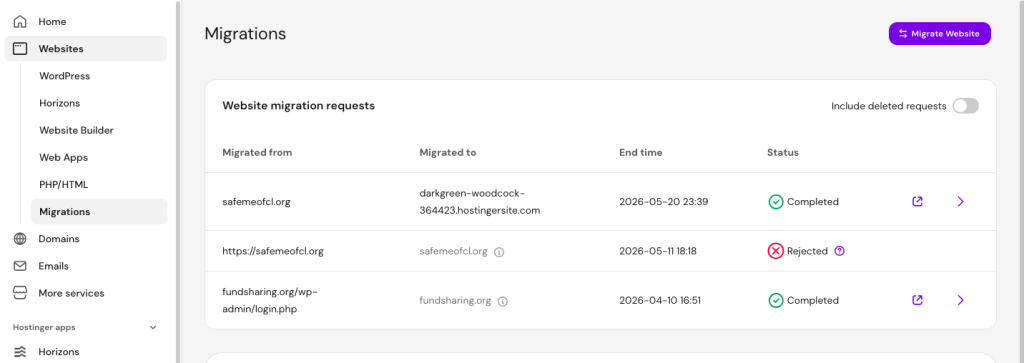Collapse the Hostinger apps section
Viewport: 1024px width, 363px height.
coord(153,328)
